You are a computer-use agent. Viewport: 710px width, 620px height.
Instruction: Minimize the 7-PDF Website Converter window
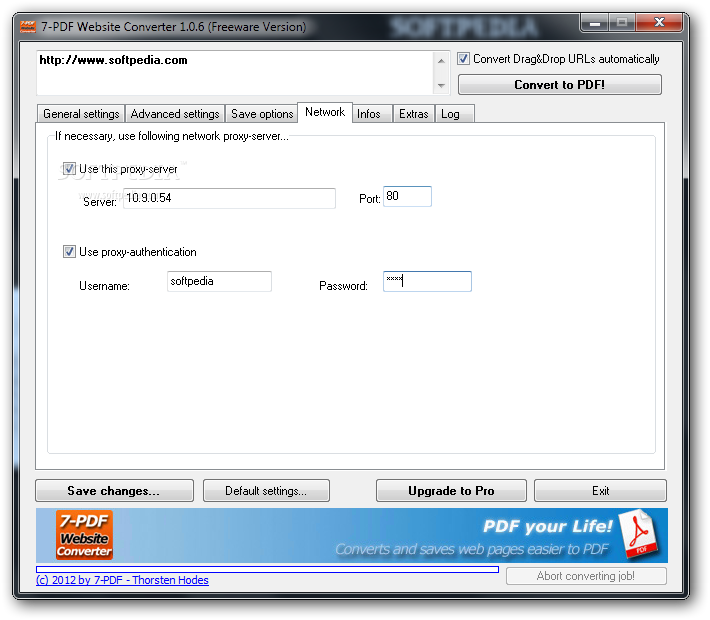(595, 23)
